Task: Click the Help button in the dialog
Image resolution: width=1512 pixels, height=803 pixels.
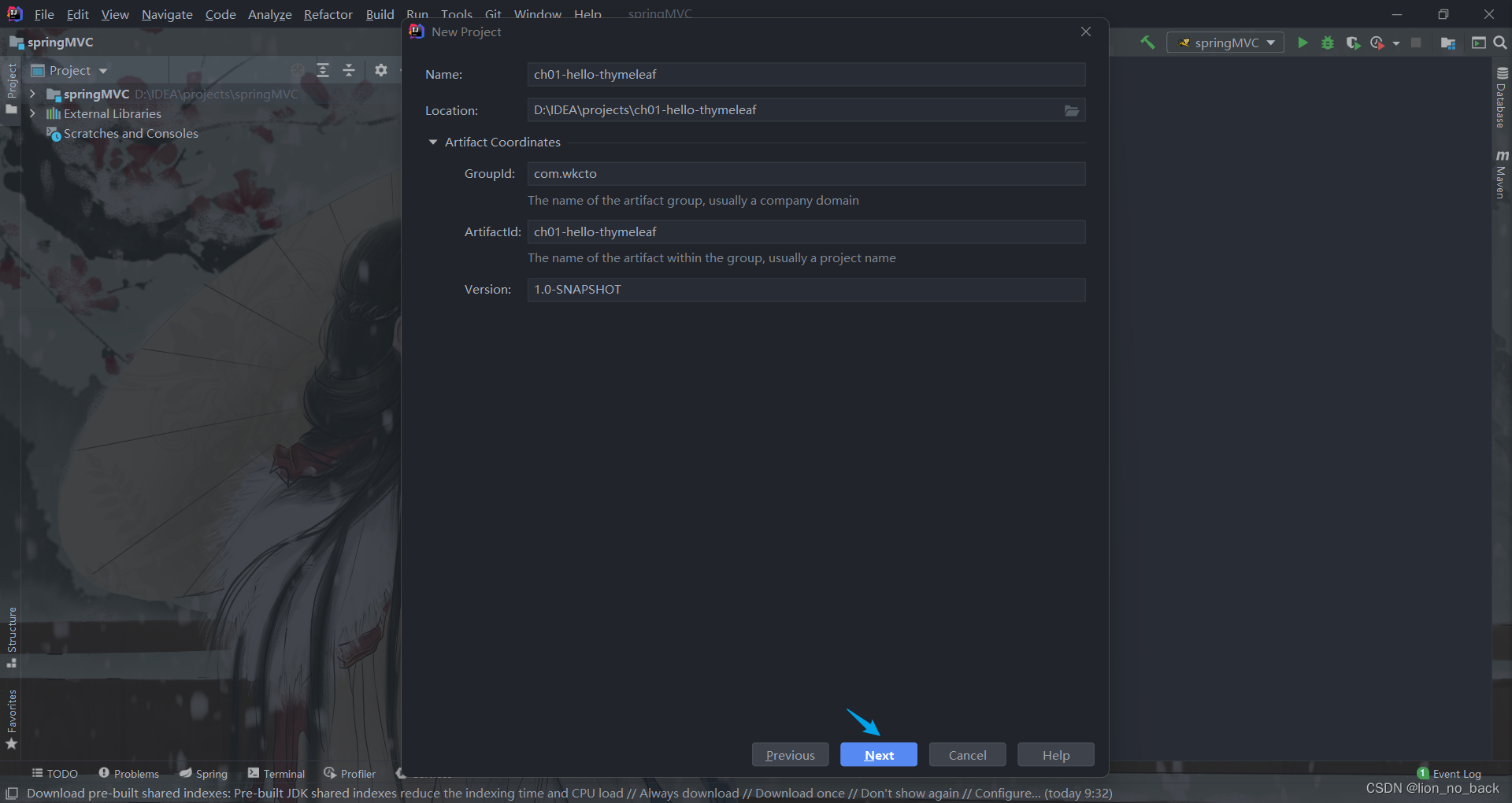Action: point(1056,755)
